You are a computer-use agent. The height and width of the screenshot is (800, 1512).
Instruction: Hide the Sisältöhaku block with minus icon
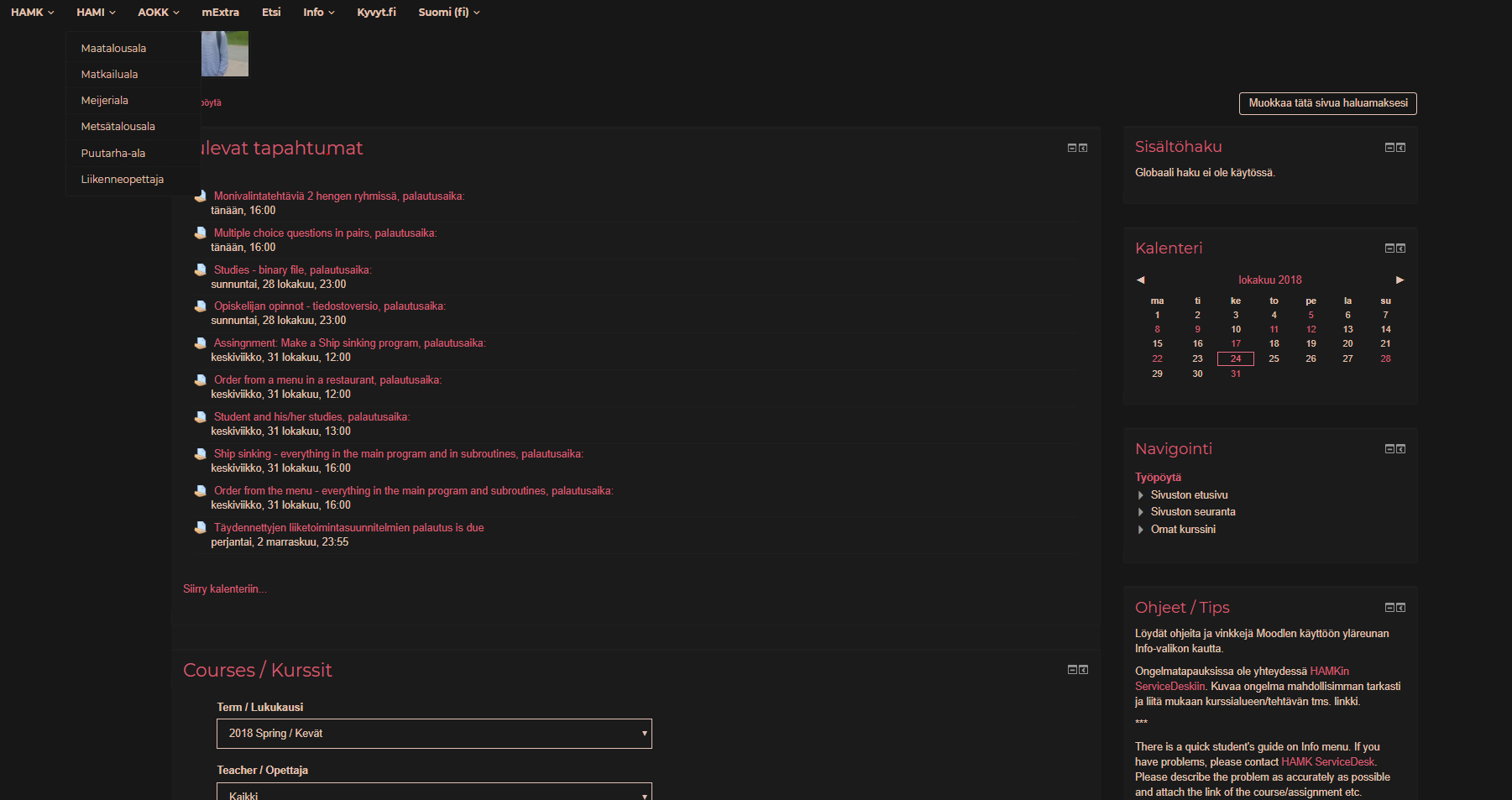click(x=1389, y=148)
